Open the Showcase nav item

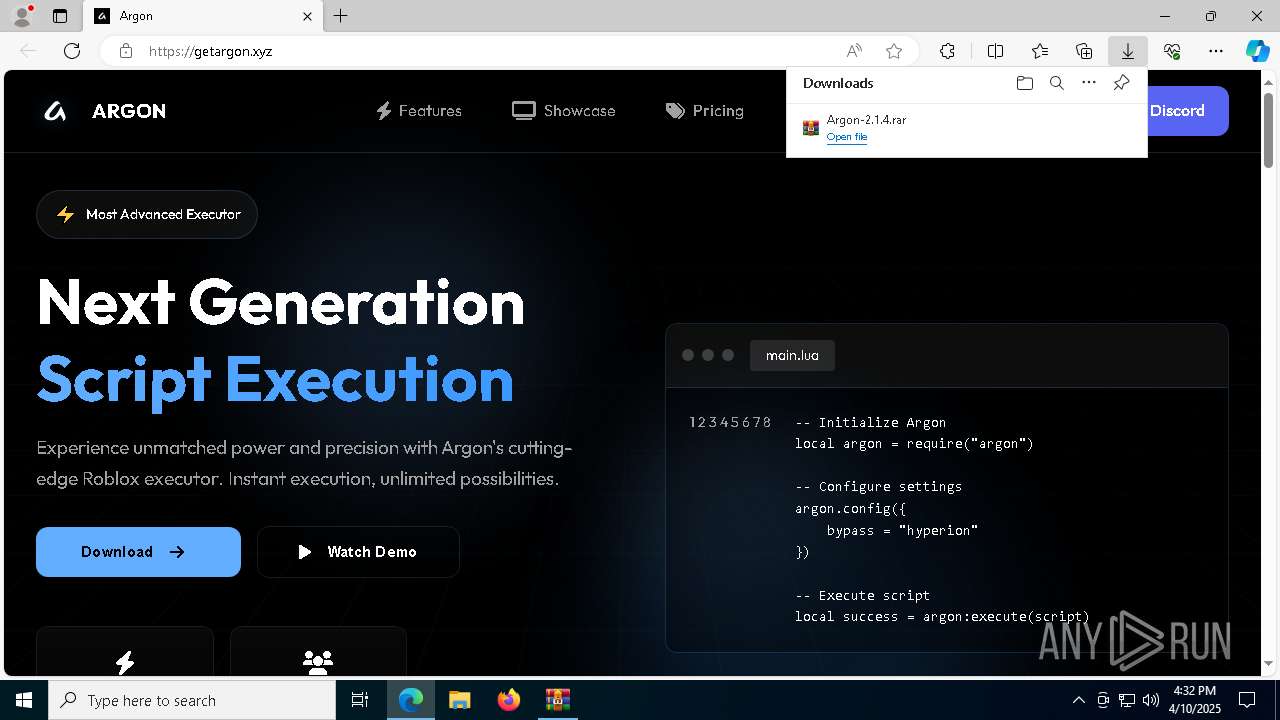[564, 111]
